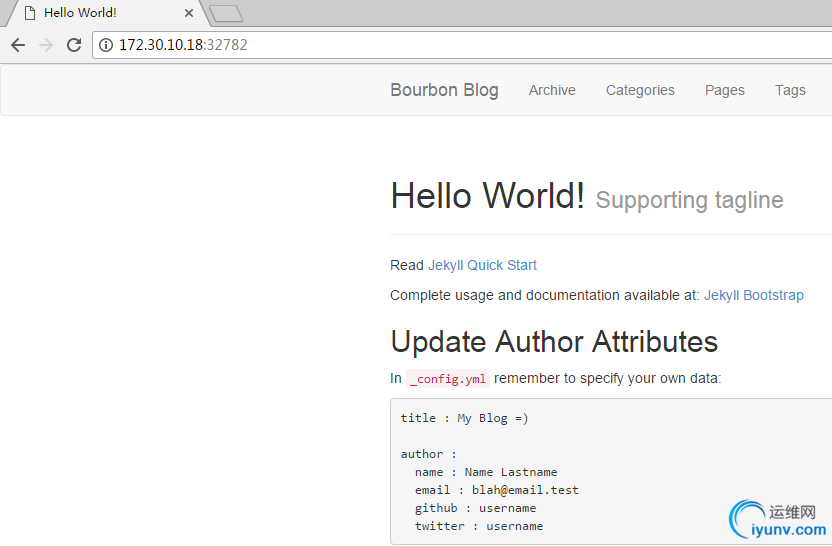832x546 pixels.
Task: Click the page icon on tab
Action: 30,13
